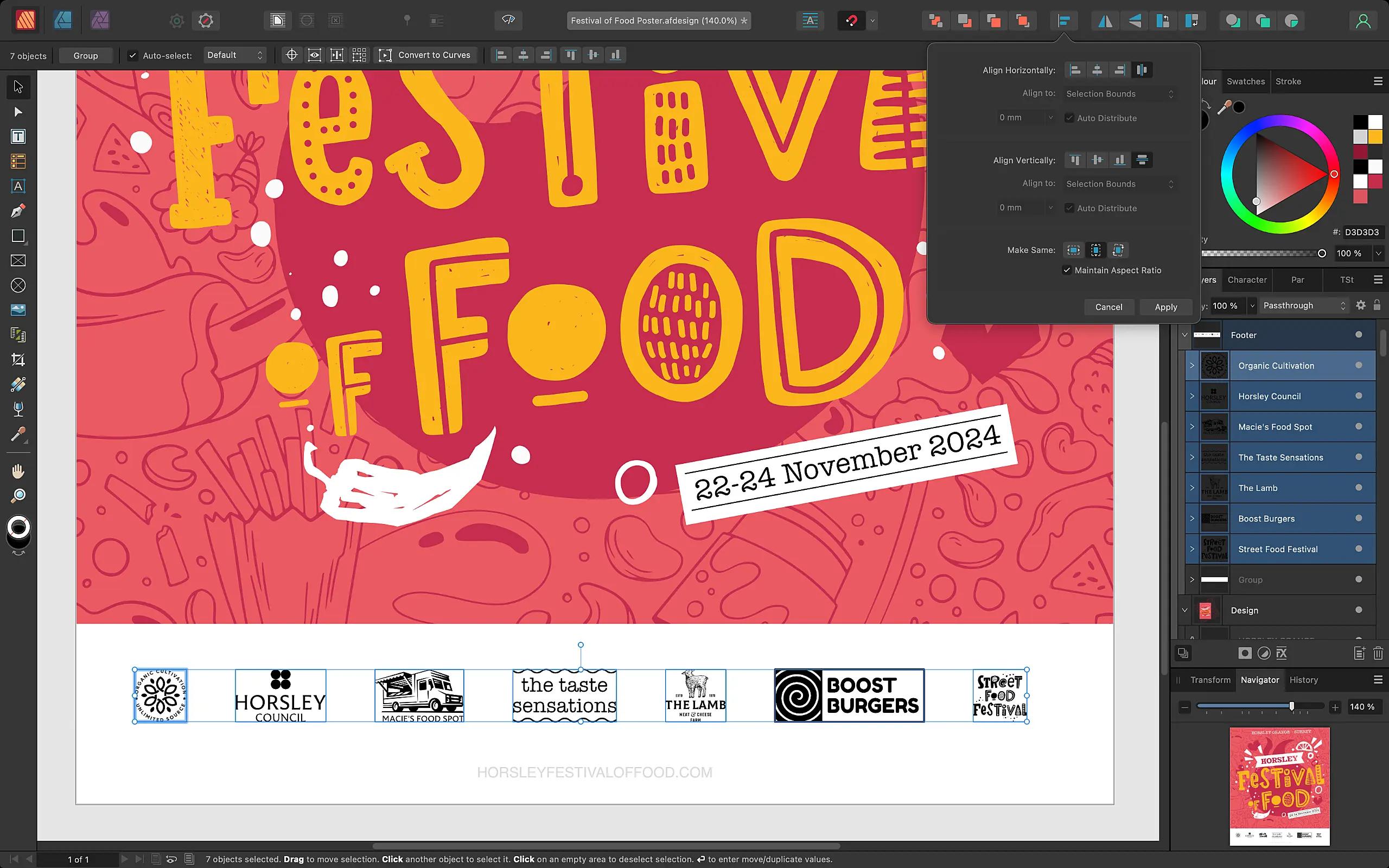Image resolution: width=1389 pixels, height=868 pixels.
Task: Switch to Character tab
Action: (x=1247, y=280)
